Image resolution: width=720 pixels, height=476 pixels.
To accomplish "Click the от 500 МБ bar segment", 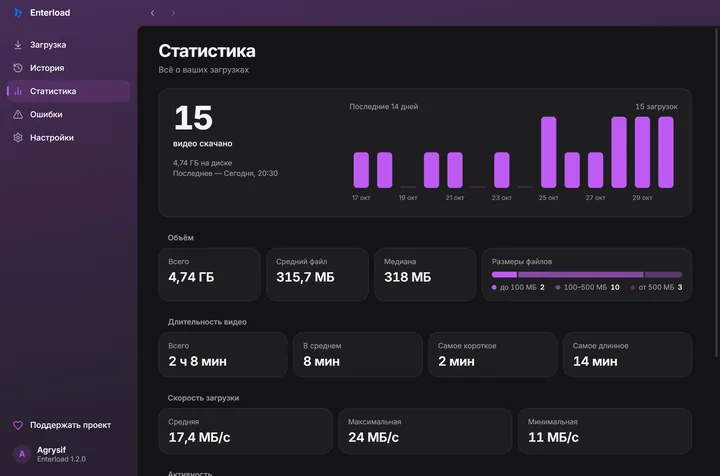I will pos(664,274).
